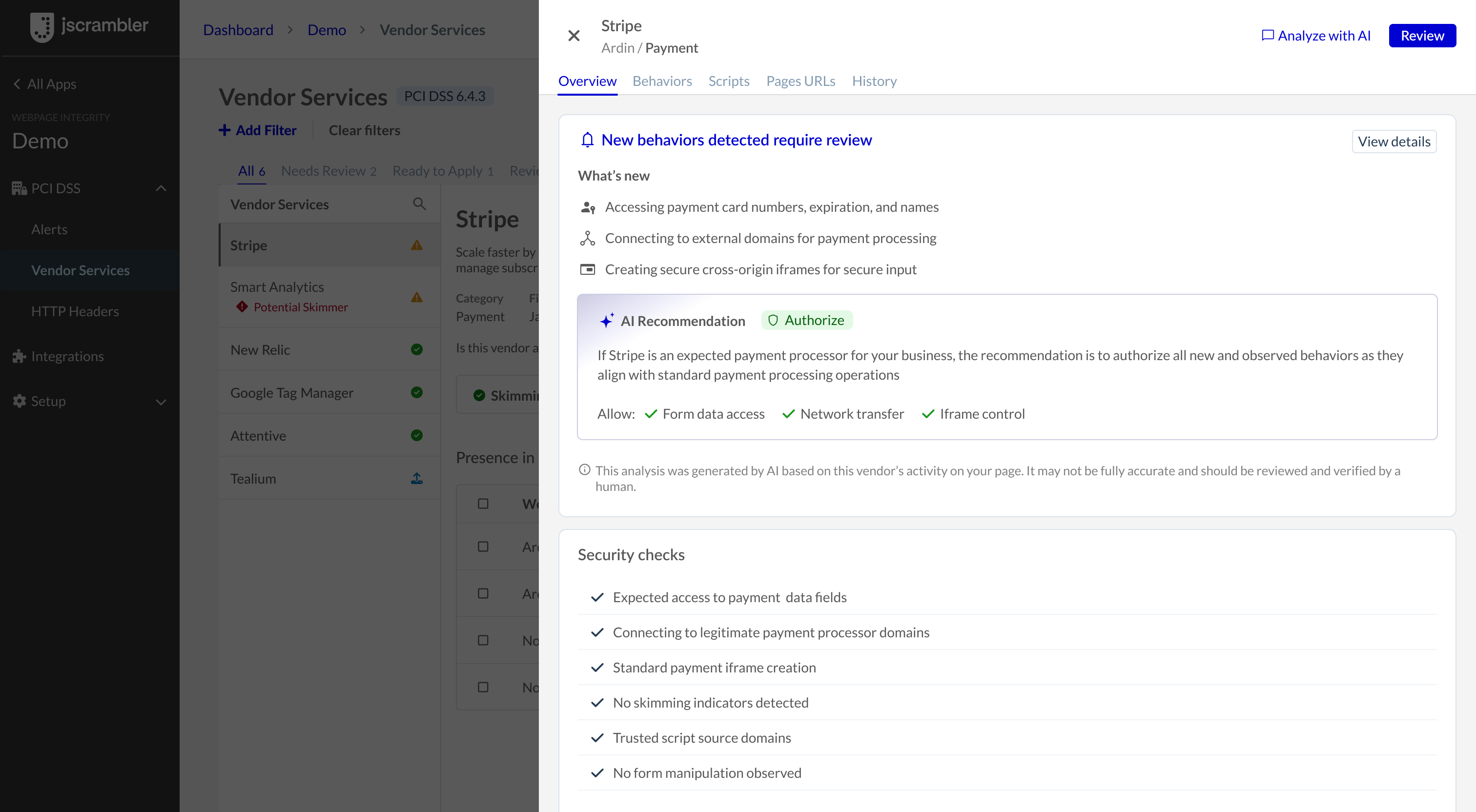
Task: Navigate to Dashboard via breadcrumb
Action: (x=238, y=29)
